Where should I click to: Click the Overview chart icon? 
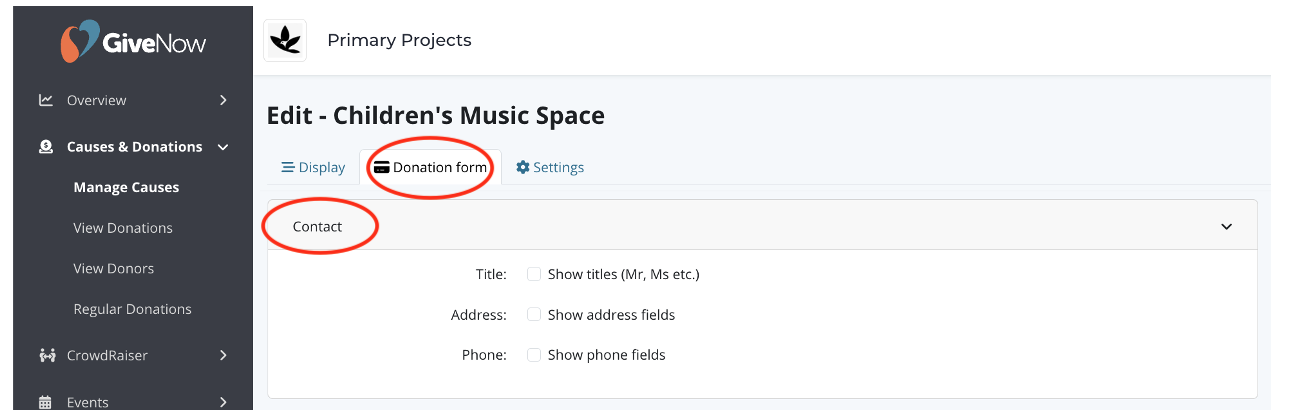[x=46, y=100]
